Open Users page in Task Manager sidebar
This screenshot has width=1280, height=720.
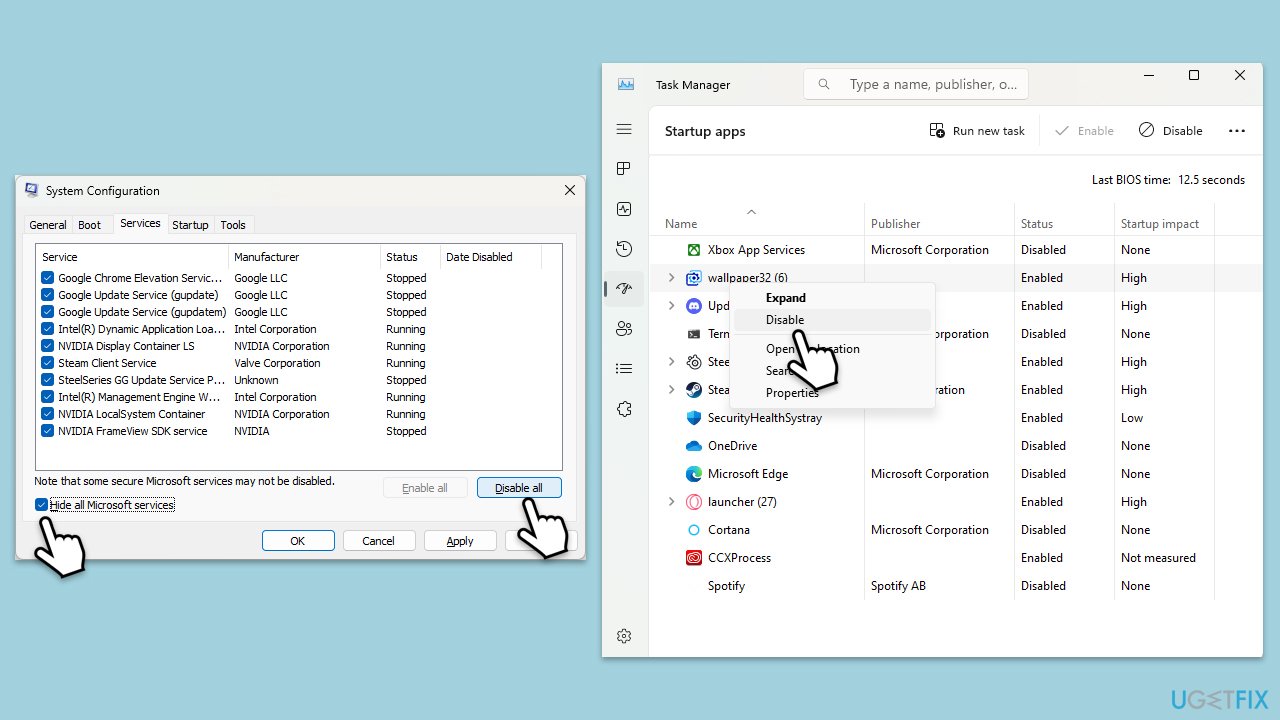coord(624,329)
